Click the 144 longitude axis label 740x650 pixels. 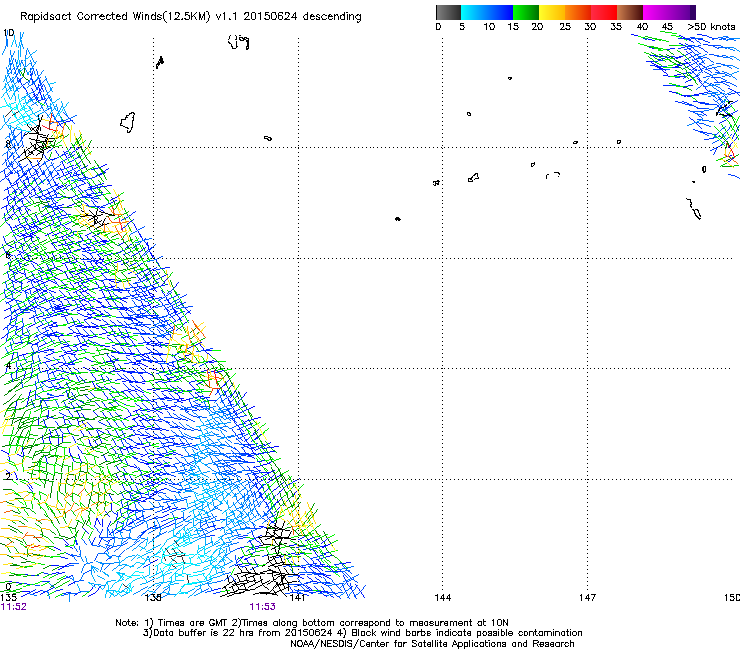[x=443, y=598]
